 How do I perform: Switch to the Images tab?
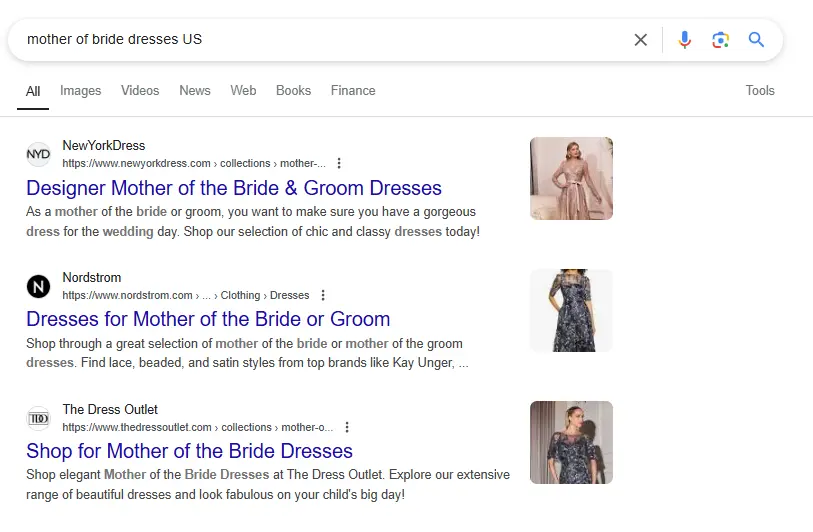tap(80, 90)
